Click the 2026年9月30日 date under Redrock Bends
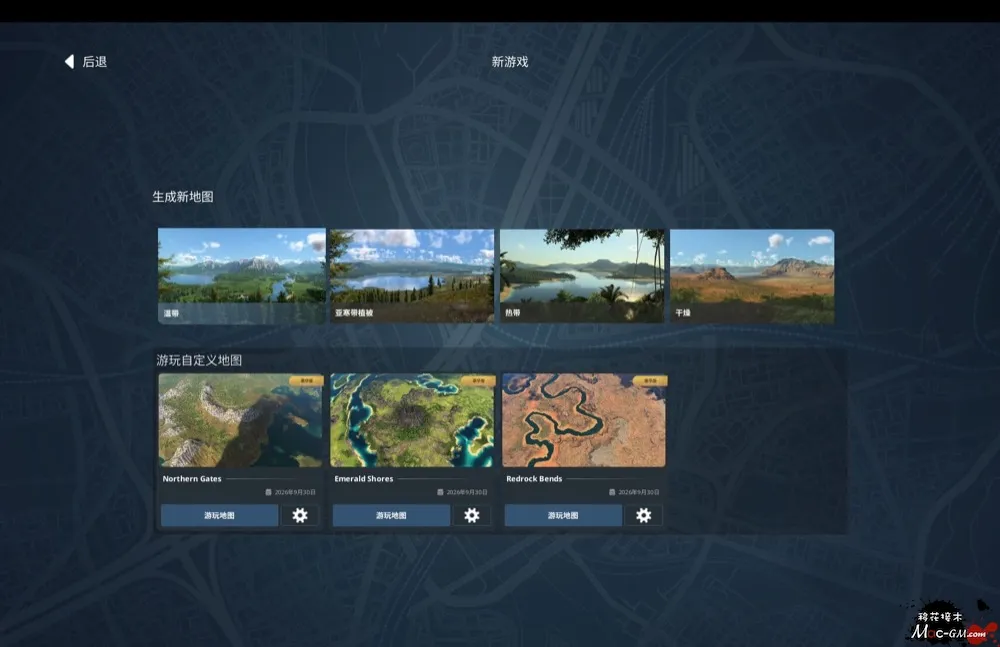The height and width of the screenshot is (647, 1000). click(x=638, y=492)
